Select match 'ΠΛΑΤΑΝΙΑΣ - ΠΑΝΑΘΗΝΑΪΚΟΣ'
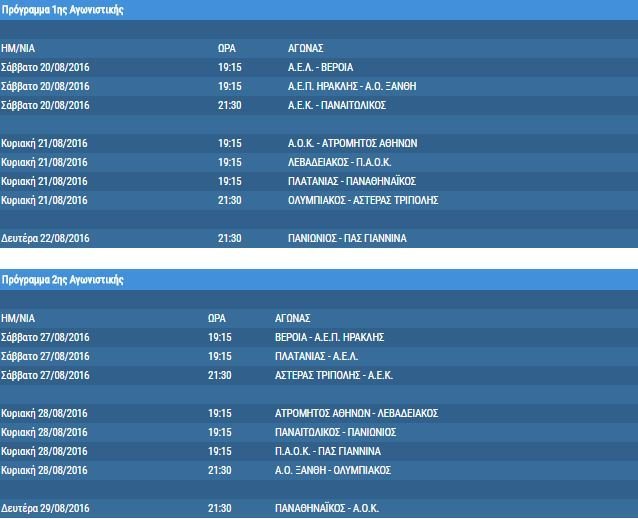638x519 pixels. coord(352,181)
